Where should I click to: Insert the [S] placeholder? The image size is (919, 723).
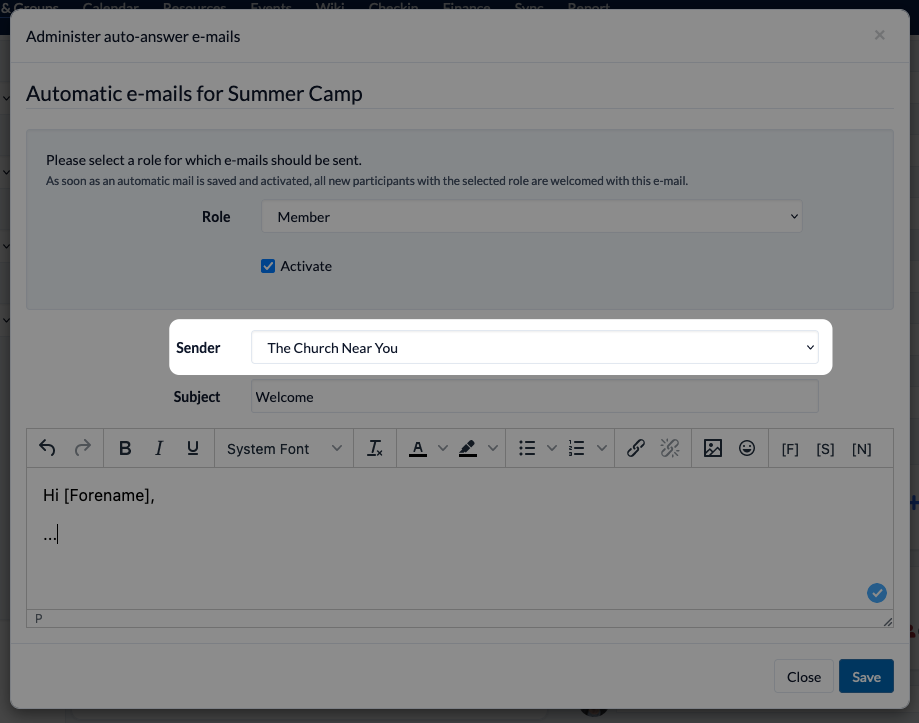pyautogui.click(x=825, y=449)
